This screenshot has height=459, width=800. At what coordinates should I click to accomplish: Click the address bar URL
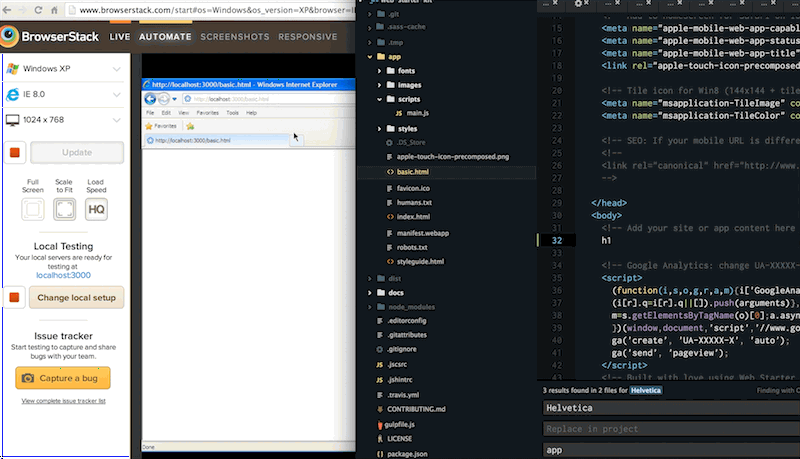216,10
